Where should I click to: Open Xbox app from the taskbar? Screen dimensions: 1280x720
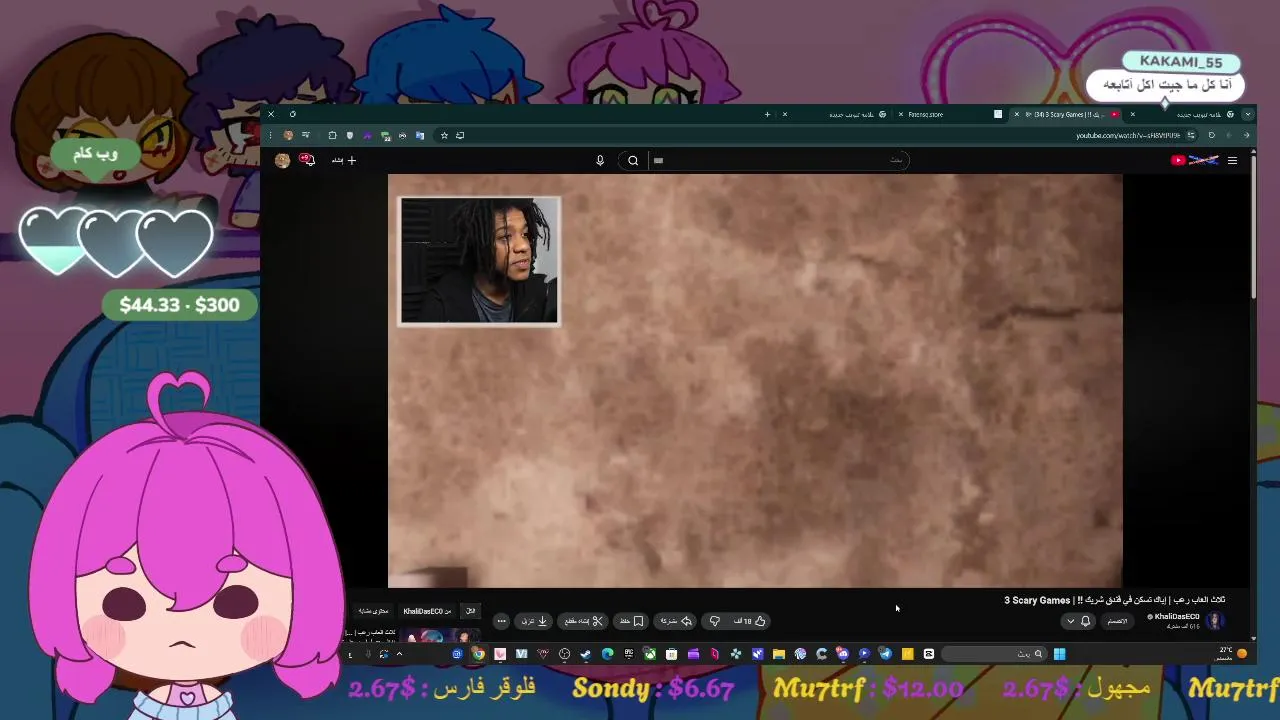(x=650, y=654)
